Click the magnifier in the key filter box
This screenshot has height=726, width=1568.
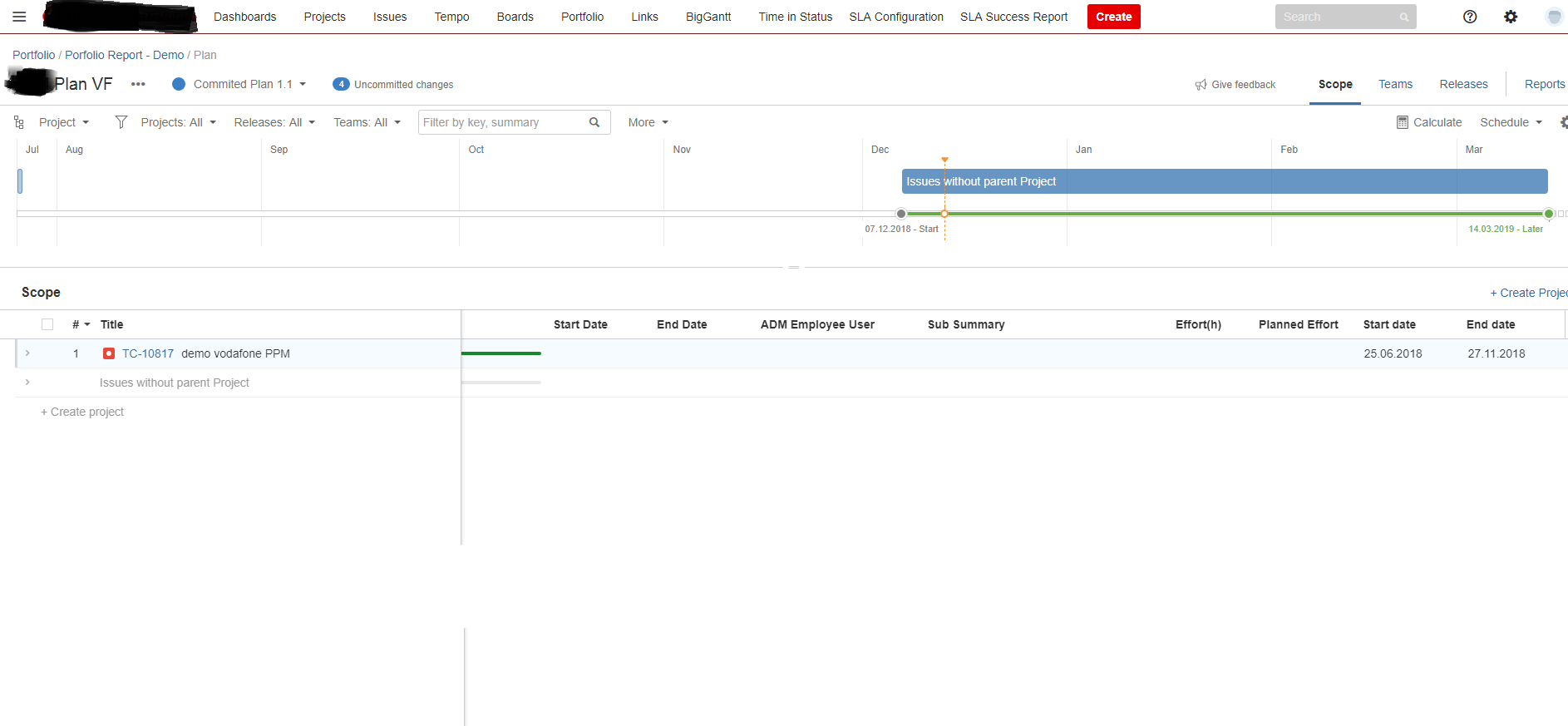(x=594, y=122)
